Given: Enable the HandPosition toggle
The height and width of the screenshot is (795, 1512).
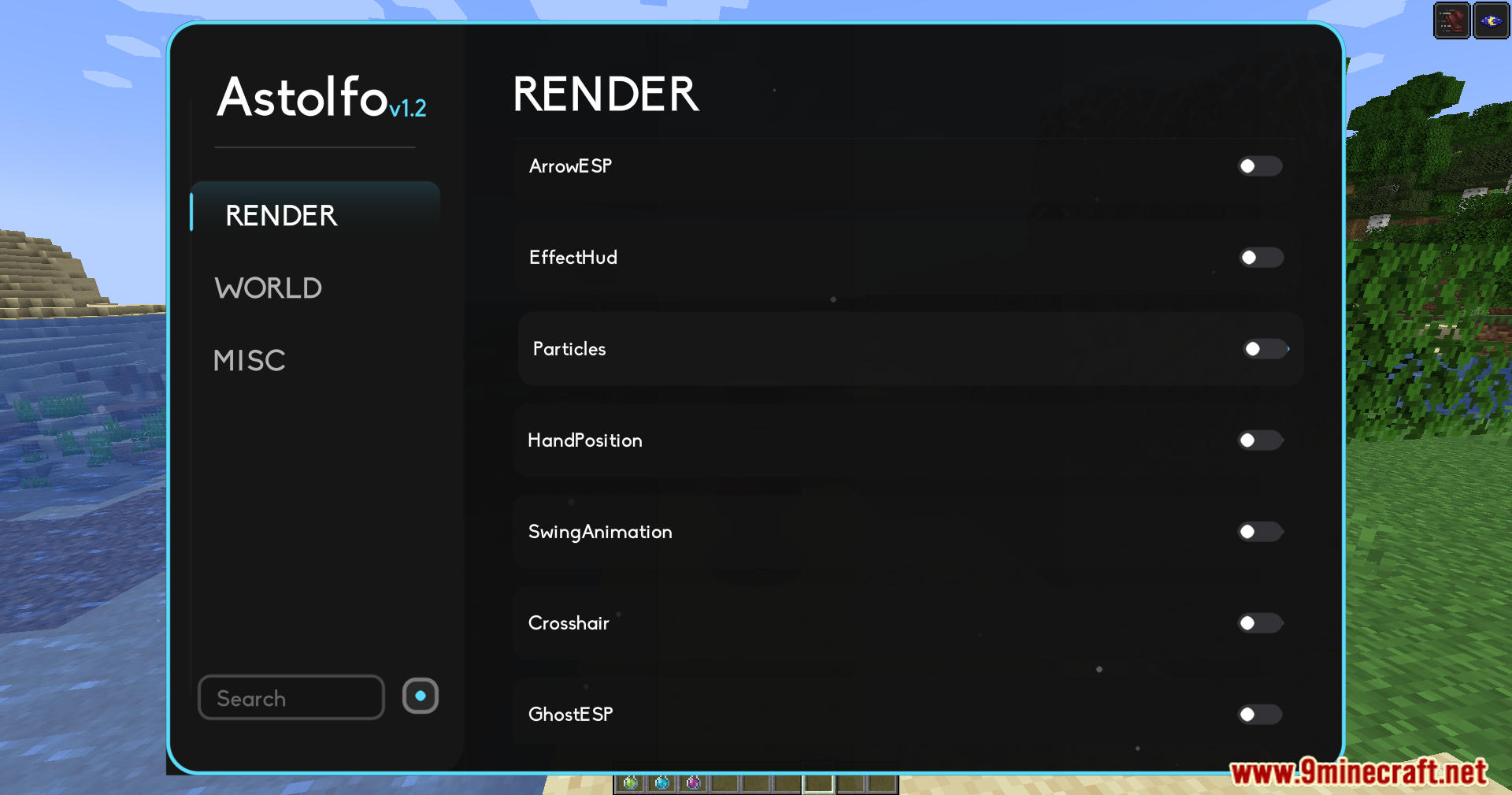Looking at the screenshot, I should 1259,440.
